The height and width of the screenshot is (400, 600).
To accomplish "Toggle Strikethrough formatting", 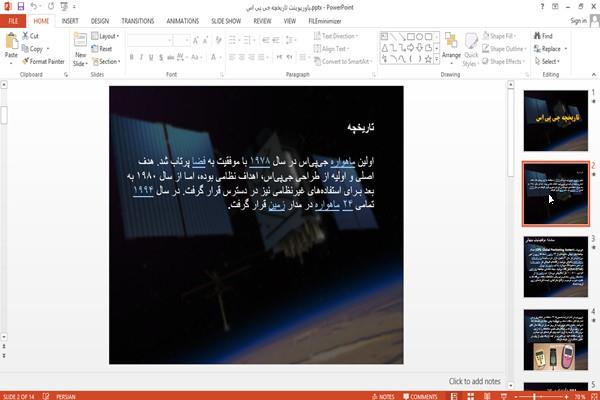I will (171, 57).
